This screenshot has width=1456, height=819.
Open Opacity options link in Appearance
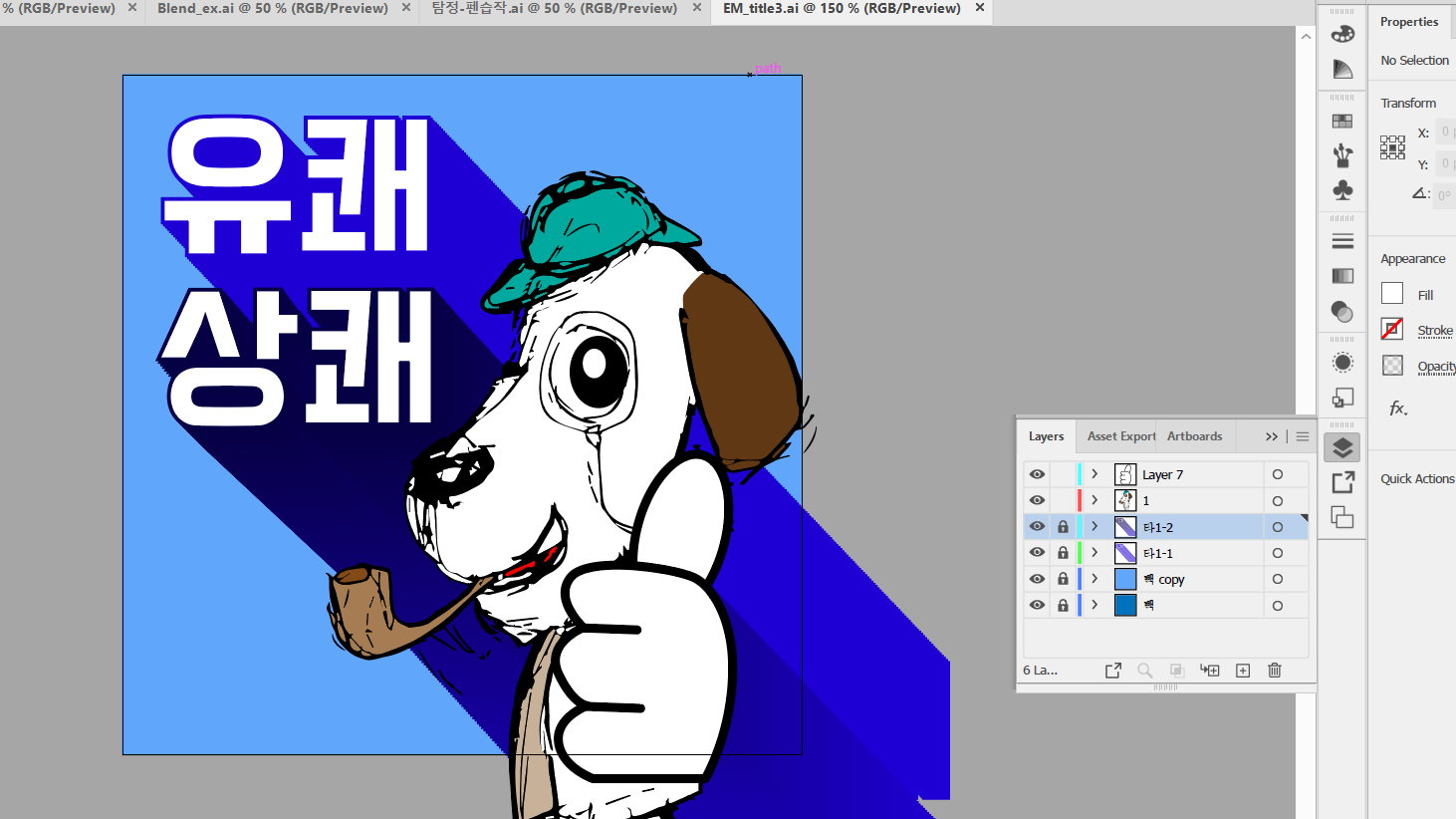click(1436, 367)
